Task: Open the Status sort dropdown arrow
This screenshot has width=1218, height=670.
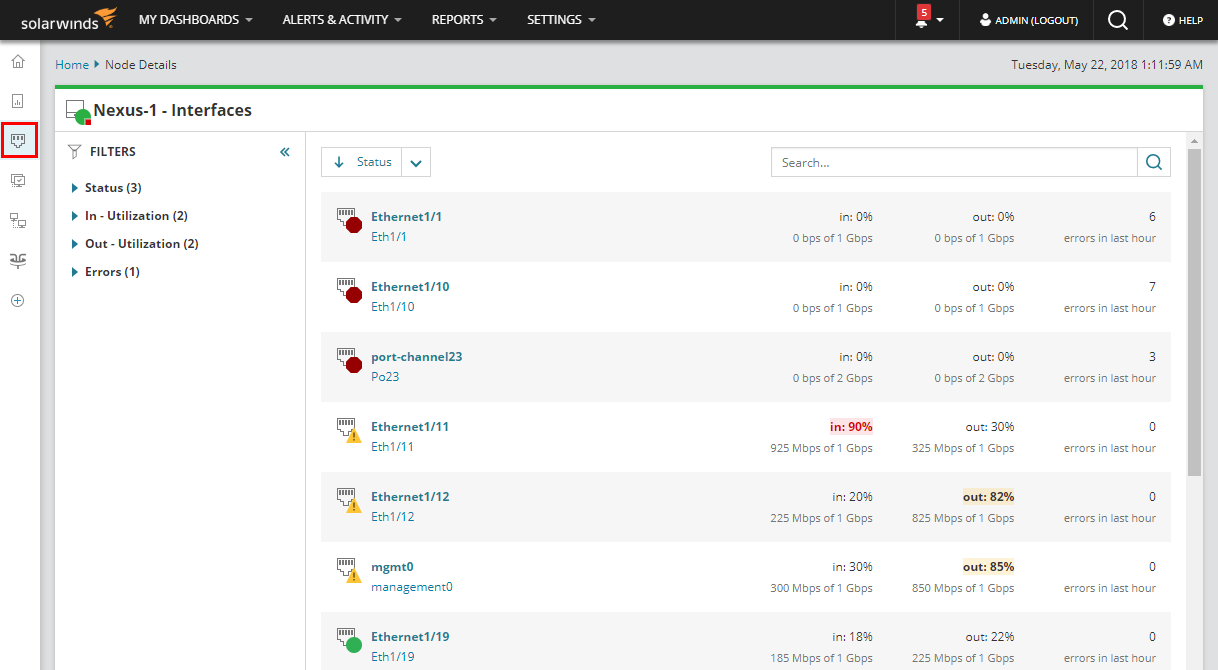Action: point(415,161)
